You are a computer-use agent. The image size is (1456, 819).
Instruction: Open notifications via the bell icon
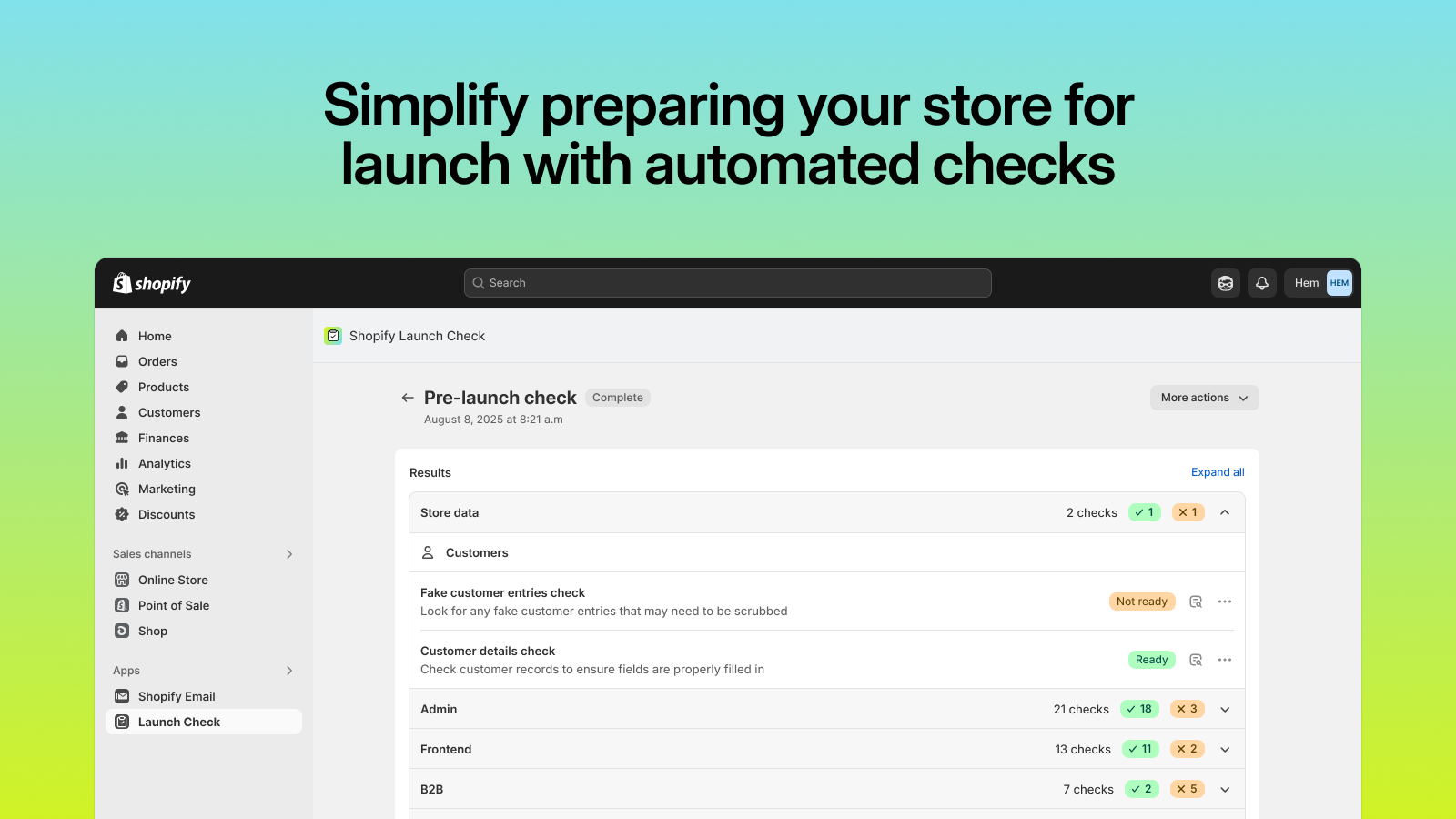(x=1262, y=283)
